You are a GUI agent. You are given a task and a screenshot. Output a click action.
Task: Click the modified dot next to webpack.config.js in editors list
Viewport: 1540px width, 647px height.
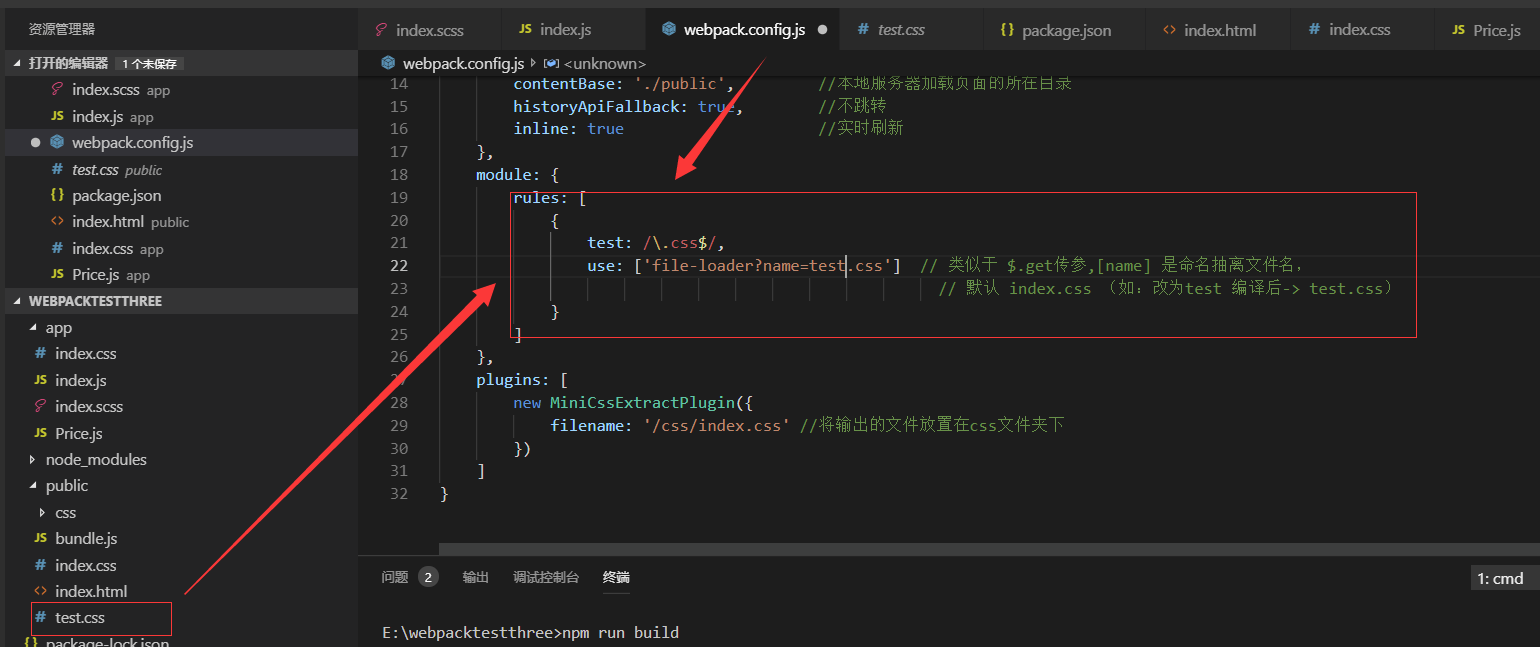(35, 142)
